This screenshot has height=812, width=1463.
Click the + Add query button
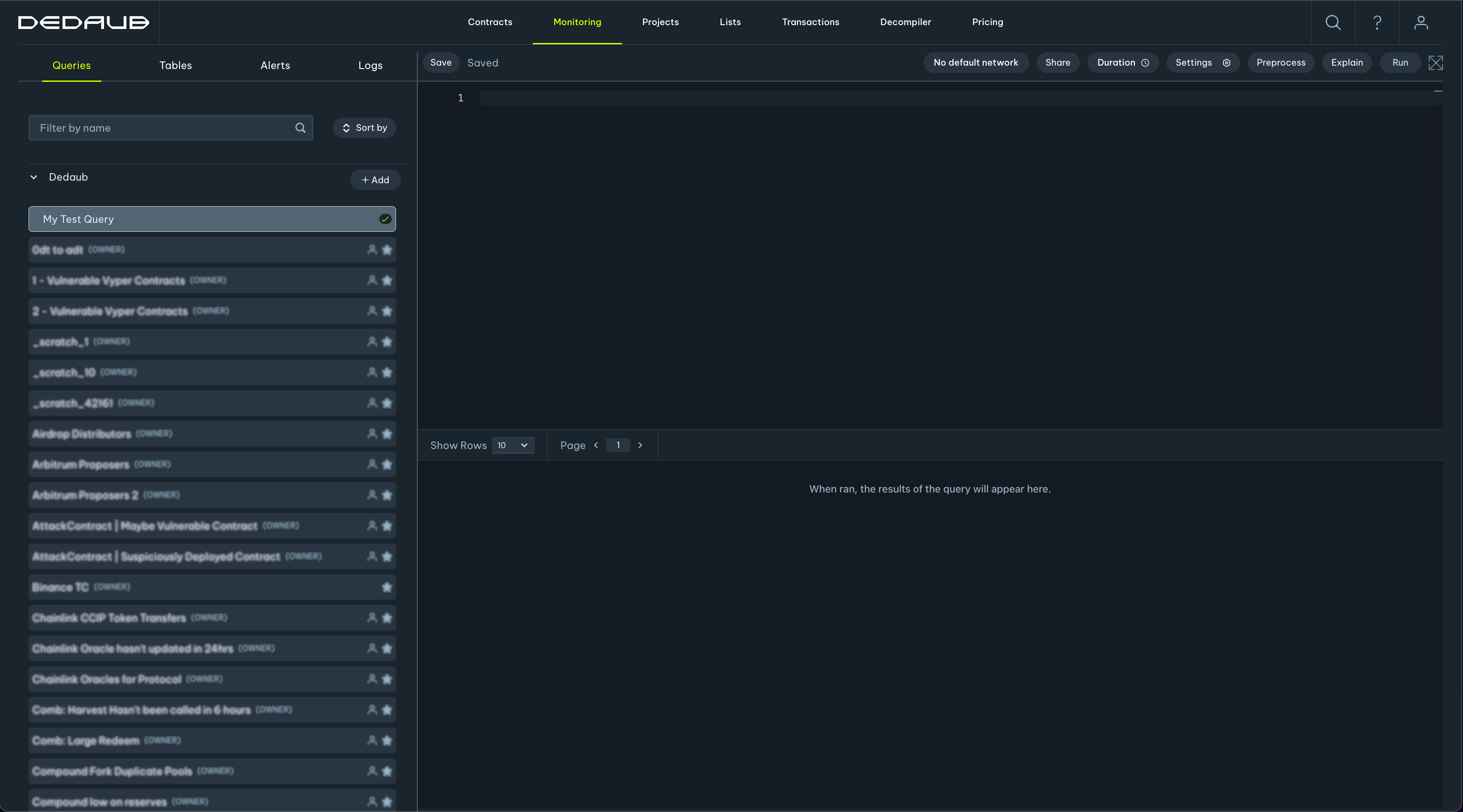(x=376, y=180)
